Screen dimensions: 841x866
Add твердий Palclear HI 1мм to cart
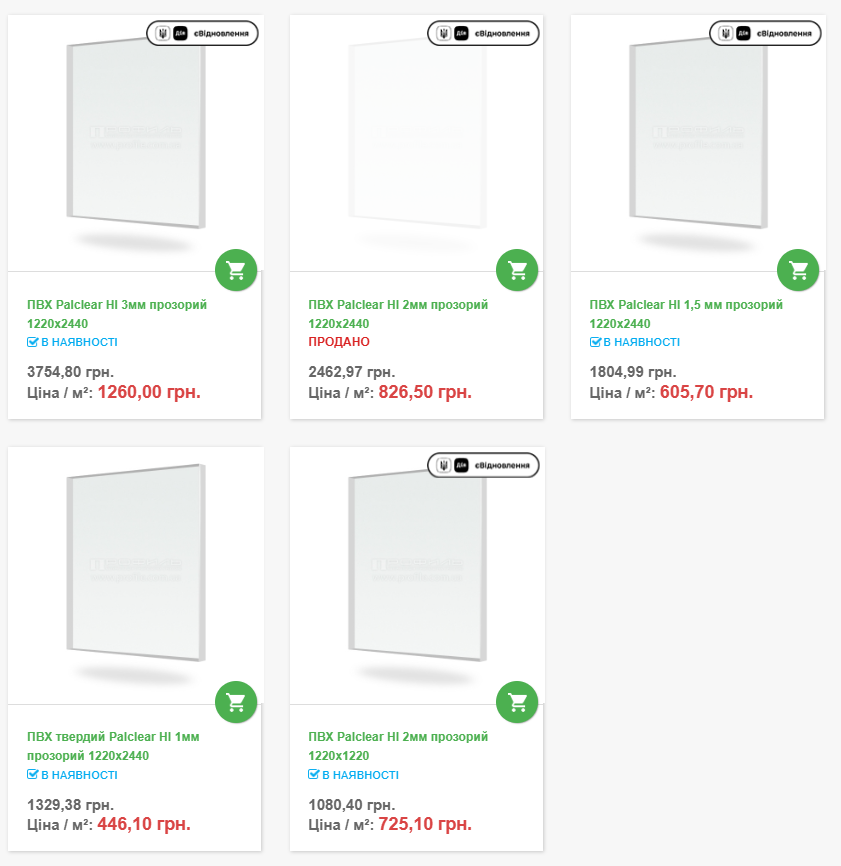[236, 702]
